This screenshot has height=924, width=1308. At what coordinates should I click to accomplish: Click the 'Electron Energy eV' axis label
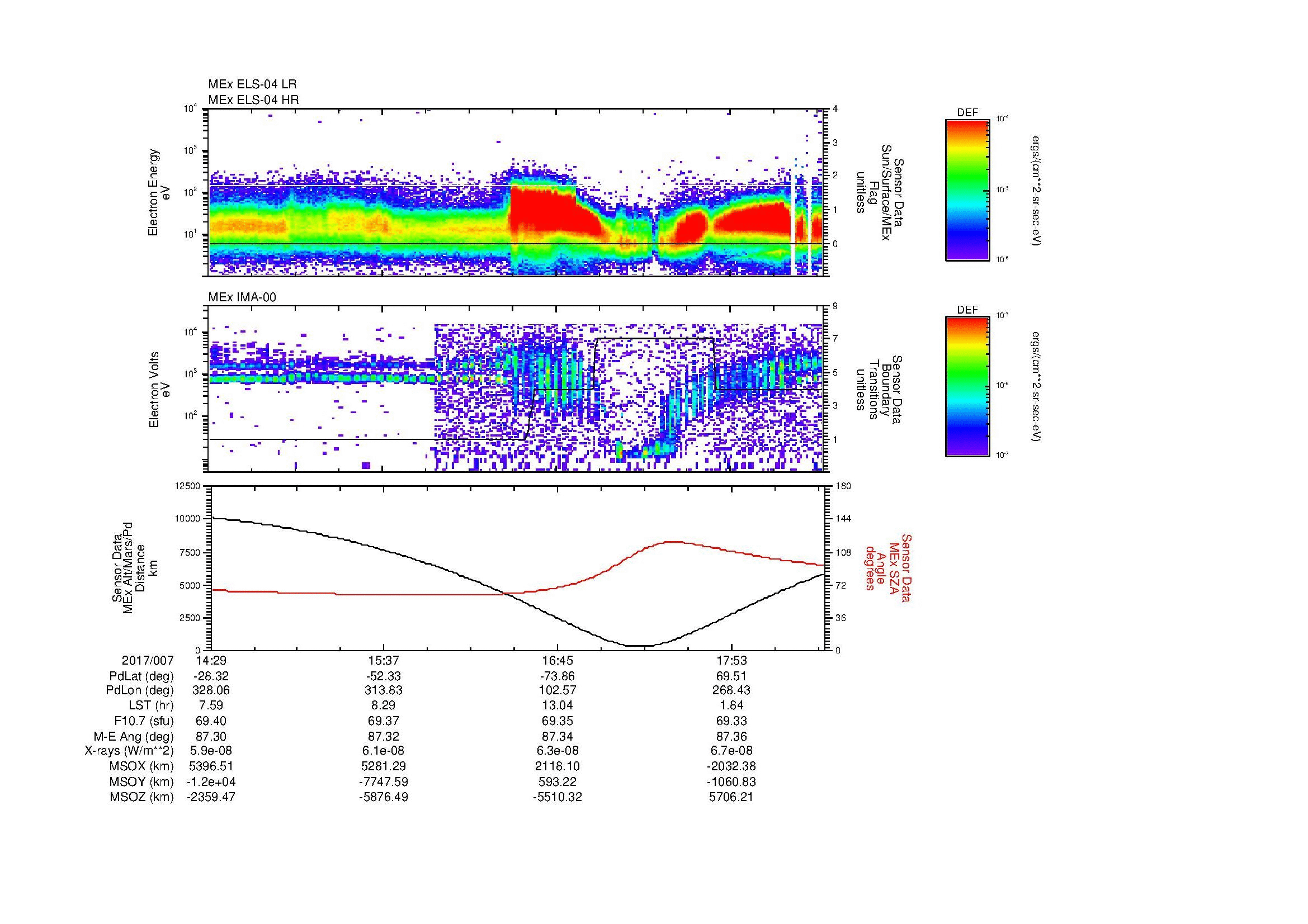click(159, 192)
